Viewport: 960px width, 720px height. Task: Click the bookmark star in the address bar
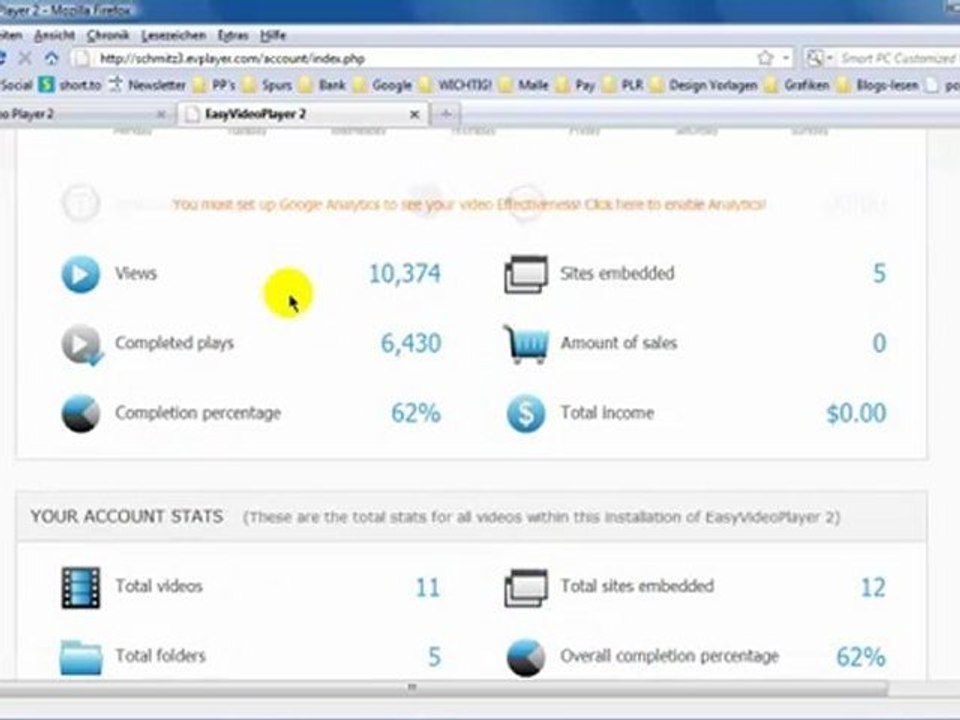tap(765, 58)
